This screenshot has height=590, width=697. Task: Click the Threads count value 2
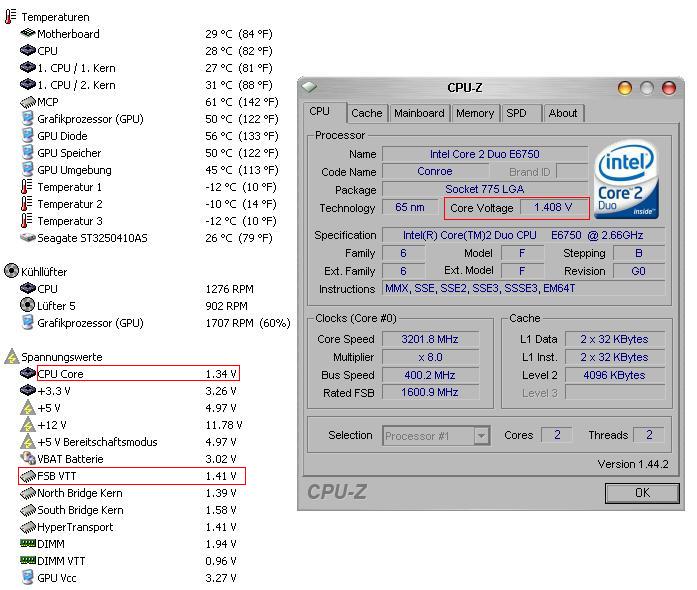click(649, 435)
